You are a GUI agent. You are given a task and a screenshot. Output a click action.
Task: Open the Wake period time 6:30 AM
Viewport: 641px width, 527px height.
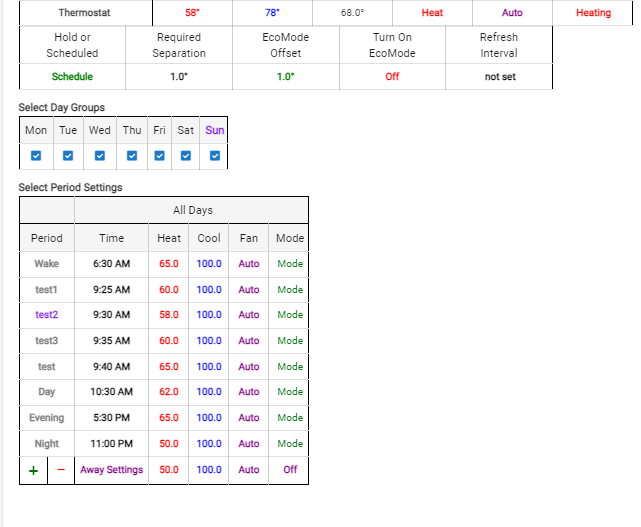click(x=112, y=264)
